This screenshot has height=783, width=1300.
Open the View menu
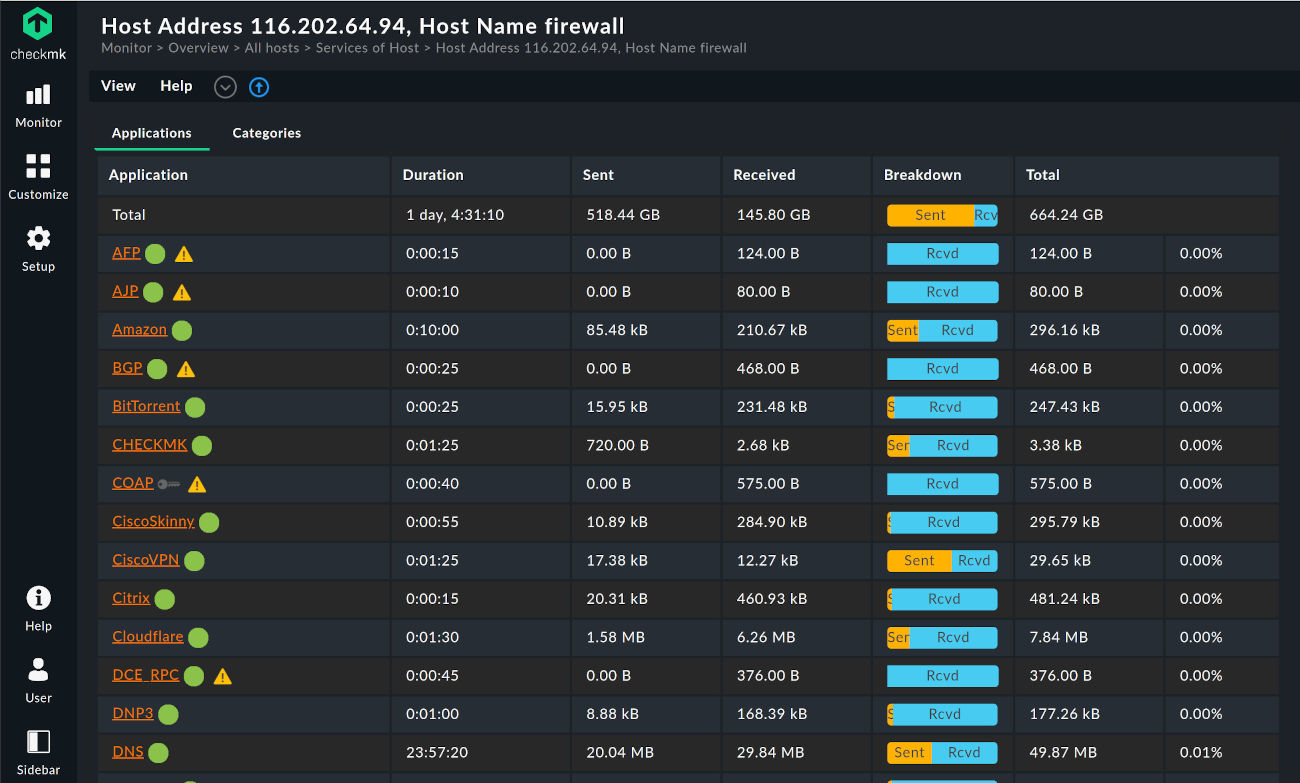(118, 86)
